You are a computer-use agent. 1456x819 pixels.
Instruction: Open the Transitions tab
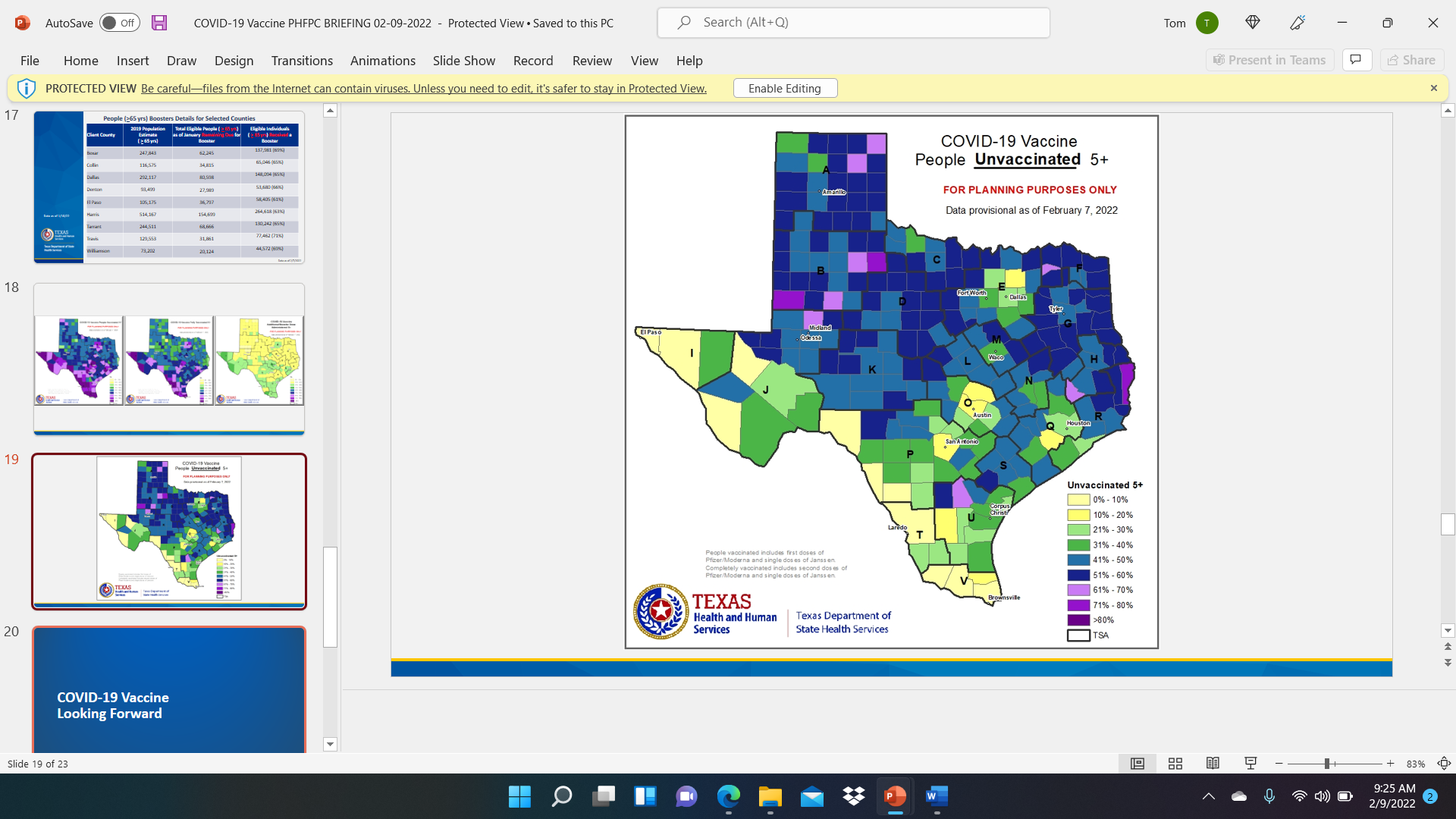pyautogui.click(x=302, y=61)
